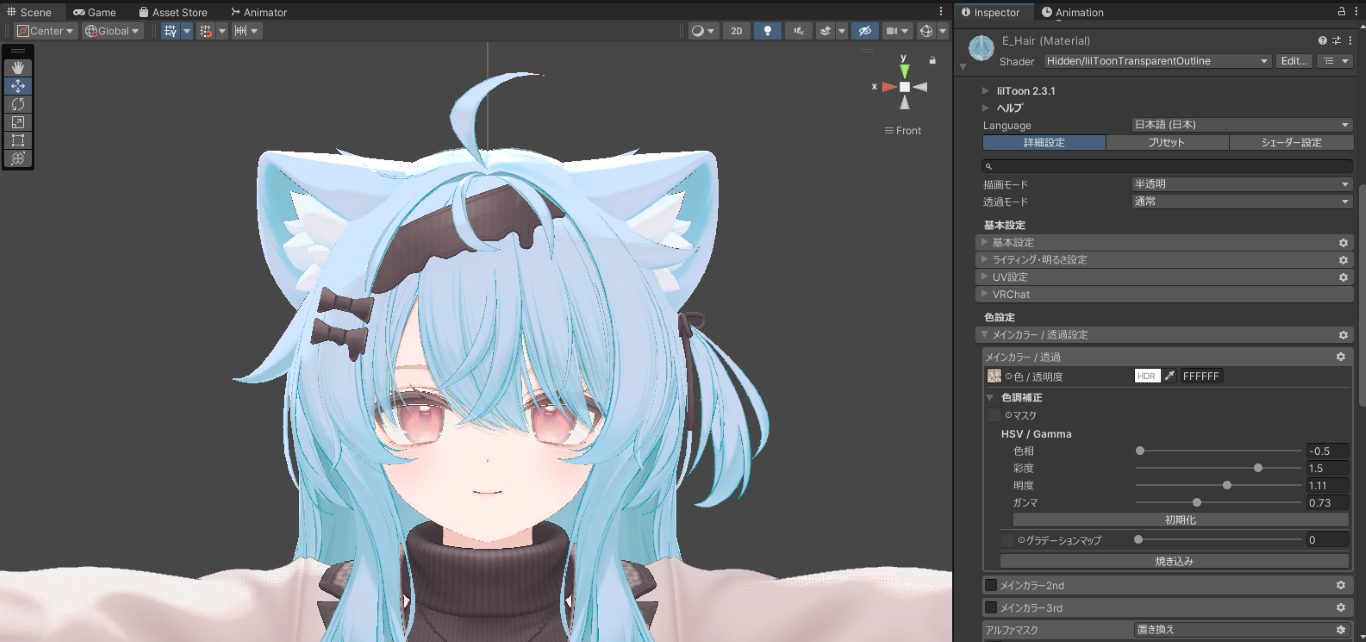Expand the ライティング・明るさ設定 section

click(x=1040, y=260)
